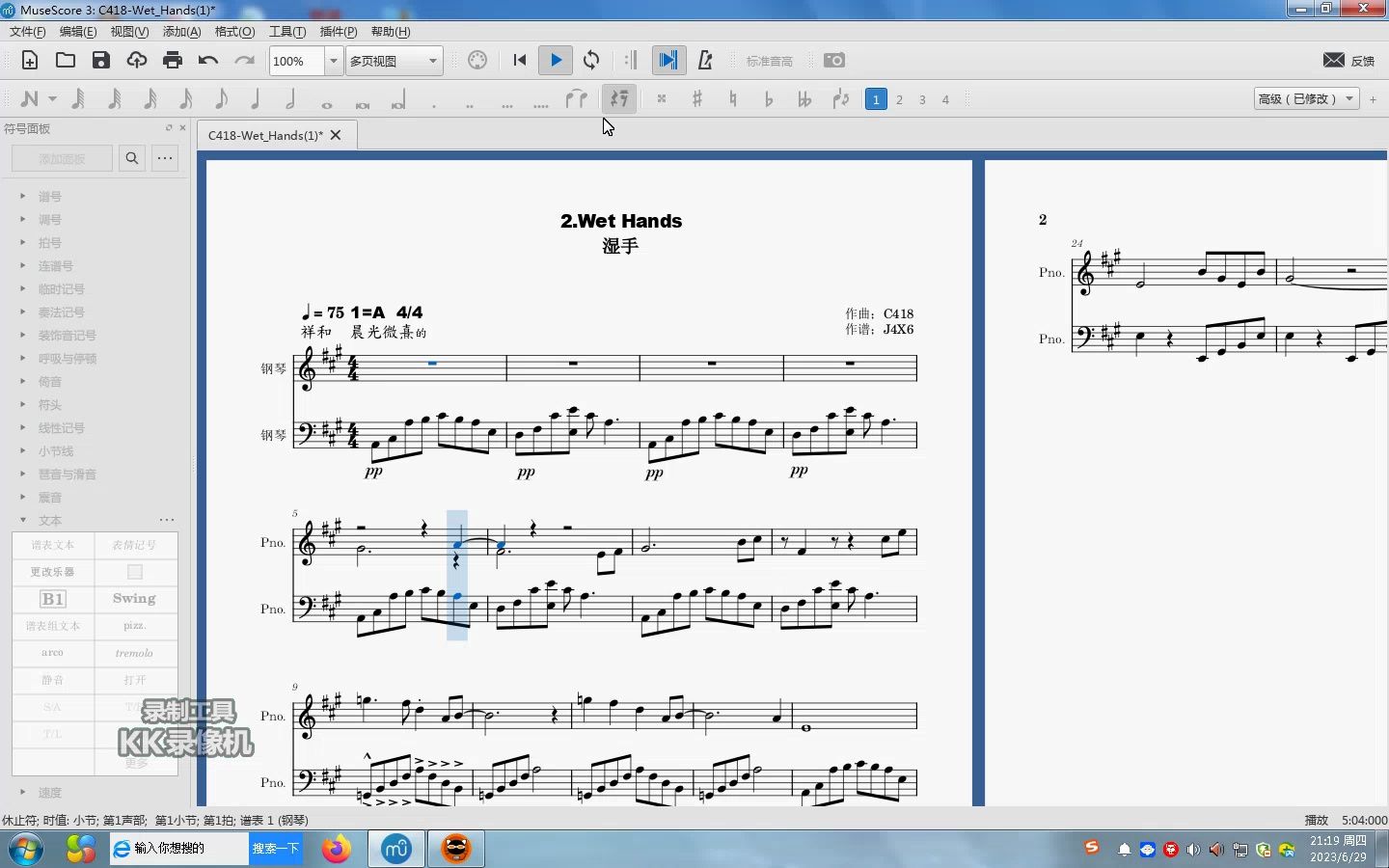Toggle the metronome icon
Image resolution: width=1389 pixels, height=868 pixels.
[705, 61]
